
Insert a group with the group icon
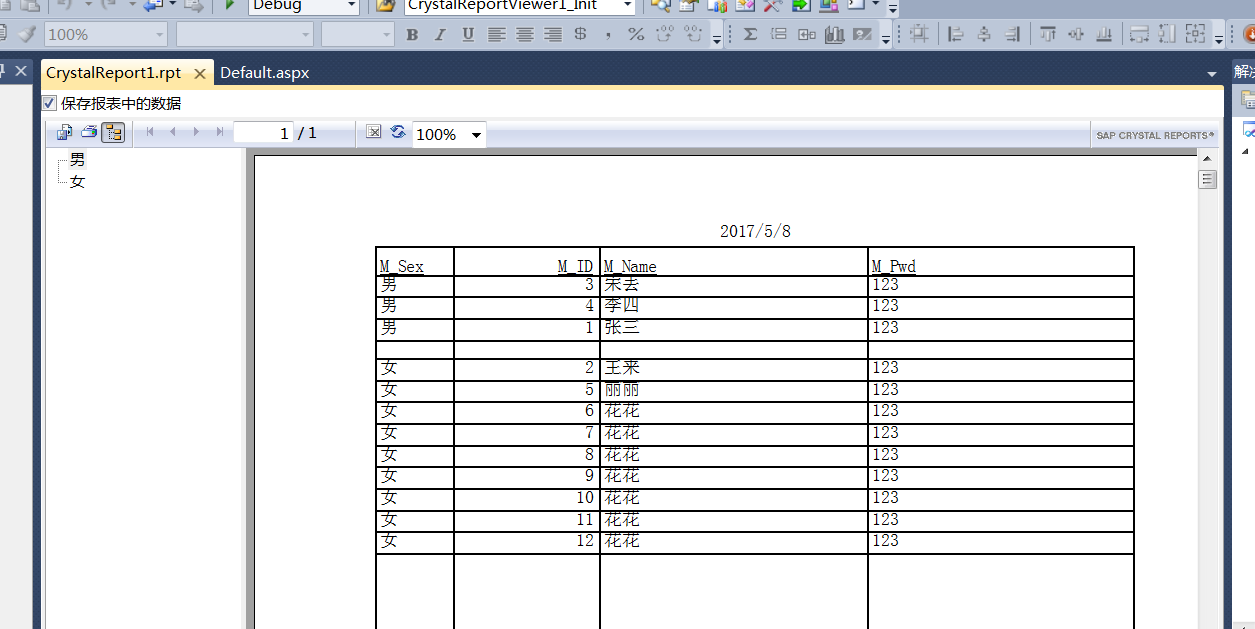[778, 35]
